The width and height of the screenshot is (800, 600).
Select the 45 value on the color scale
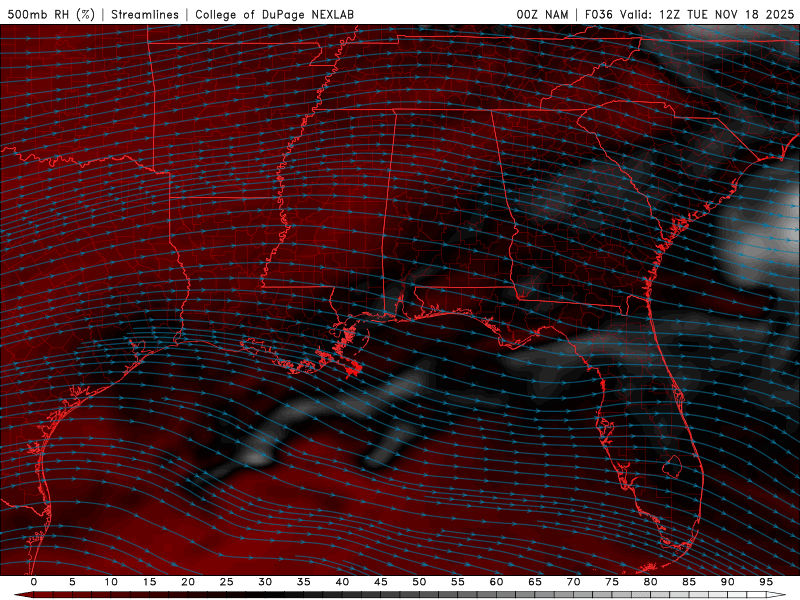click(381, 582)
